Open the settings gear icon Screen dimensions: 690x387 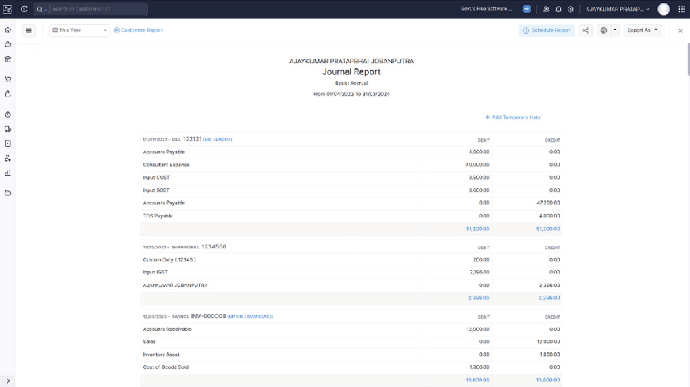pyautogui.click(x=571, y=9)
